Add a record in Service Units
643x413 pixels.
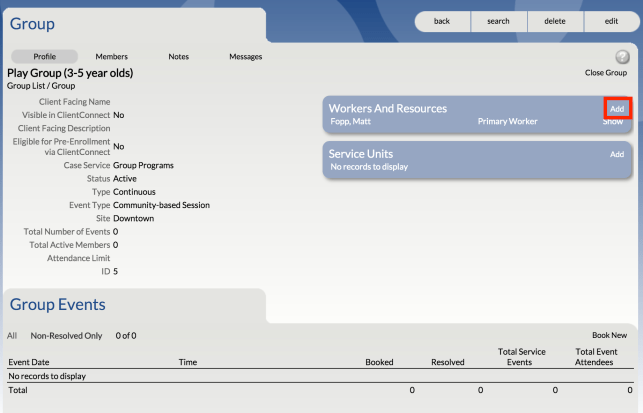click(617, 154)
